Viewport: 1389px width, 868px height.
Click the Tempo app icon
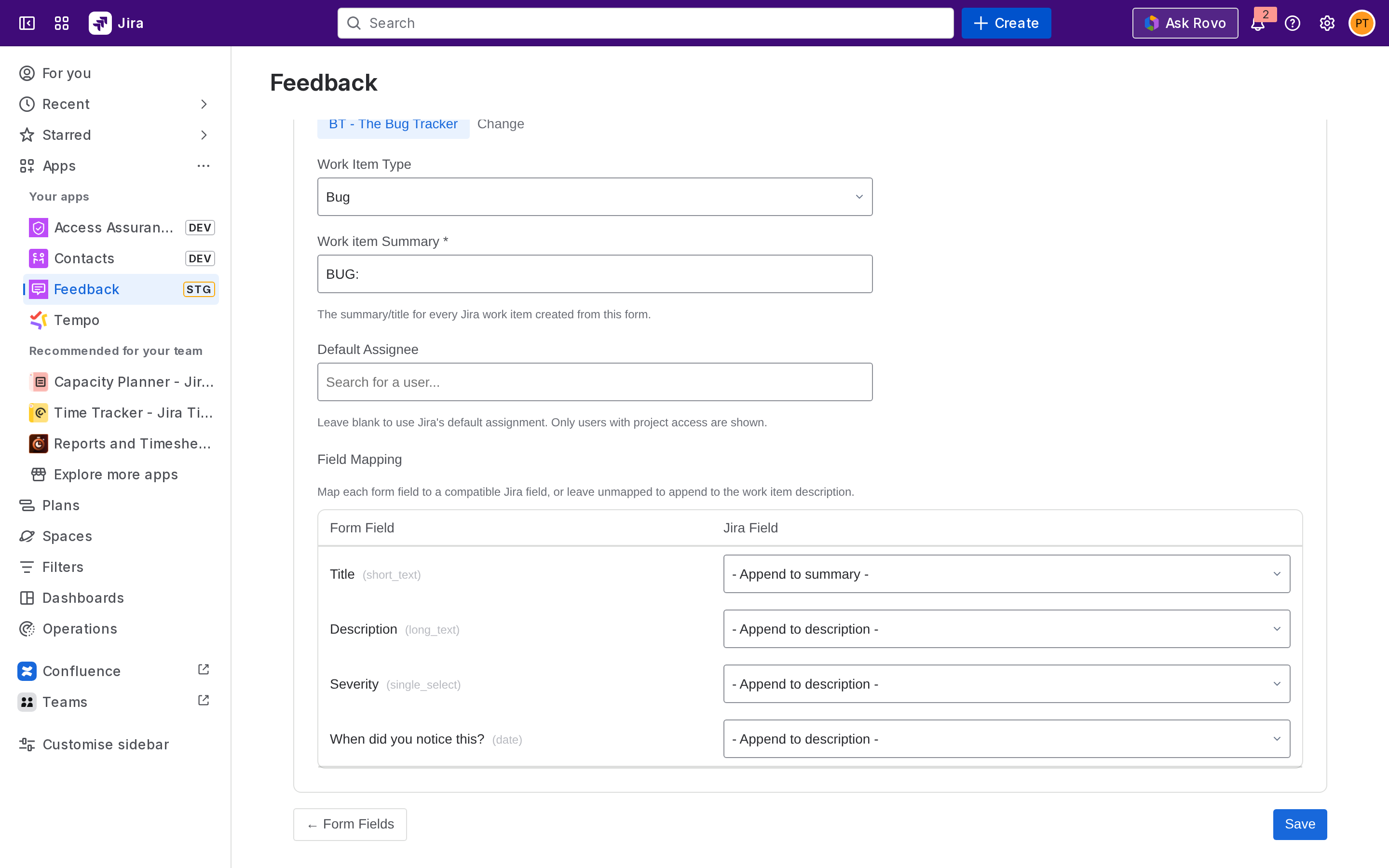click(39, 320)
